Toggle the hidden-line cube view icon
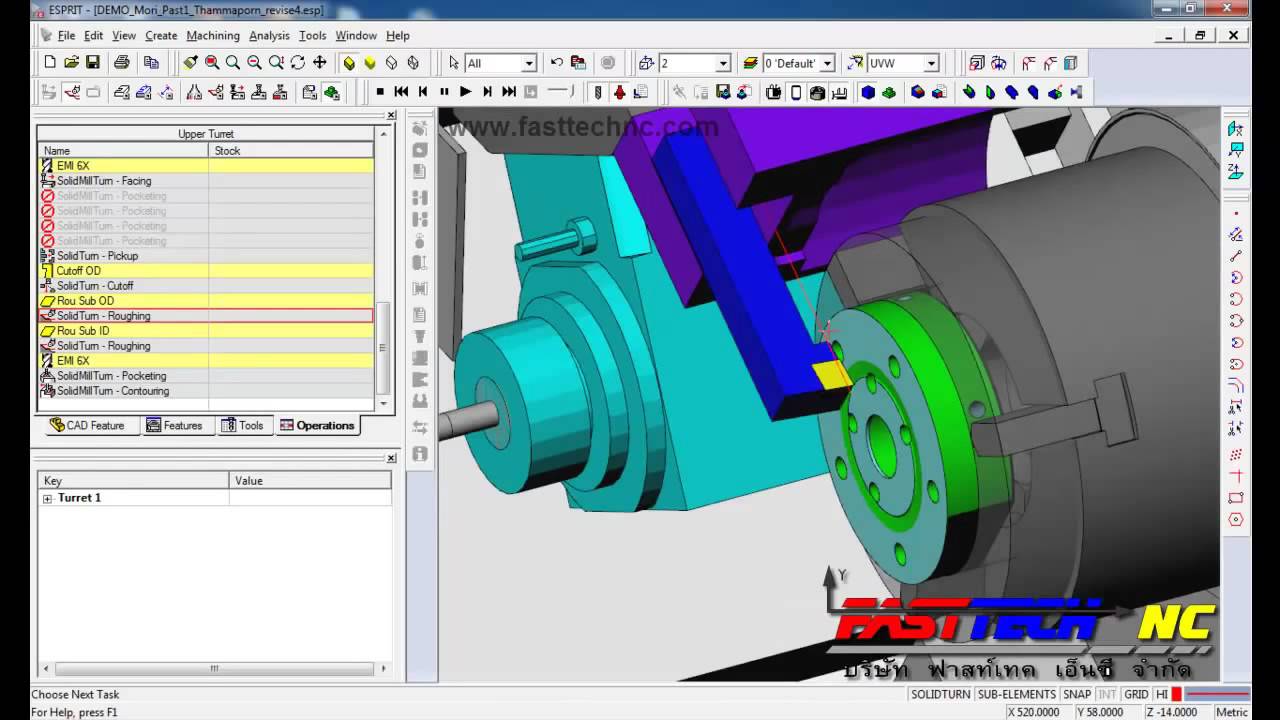Image resolution: width=1280 pixels, height=720 pixels. point(412,62)
